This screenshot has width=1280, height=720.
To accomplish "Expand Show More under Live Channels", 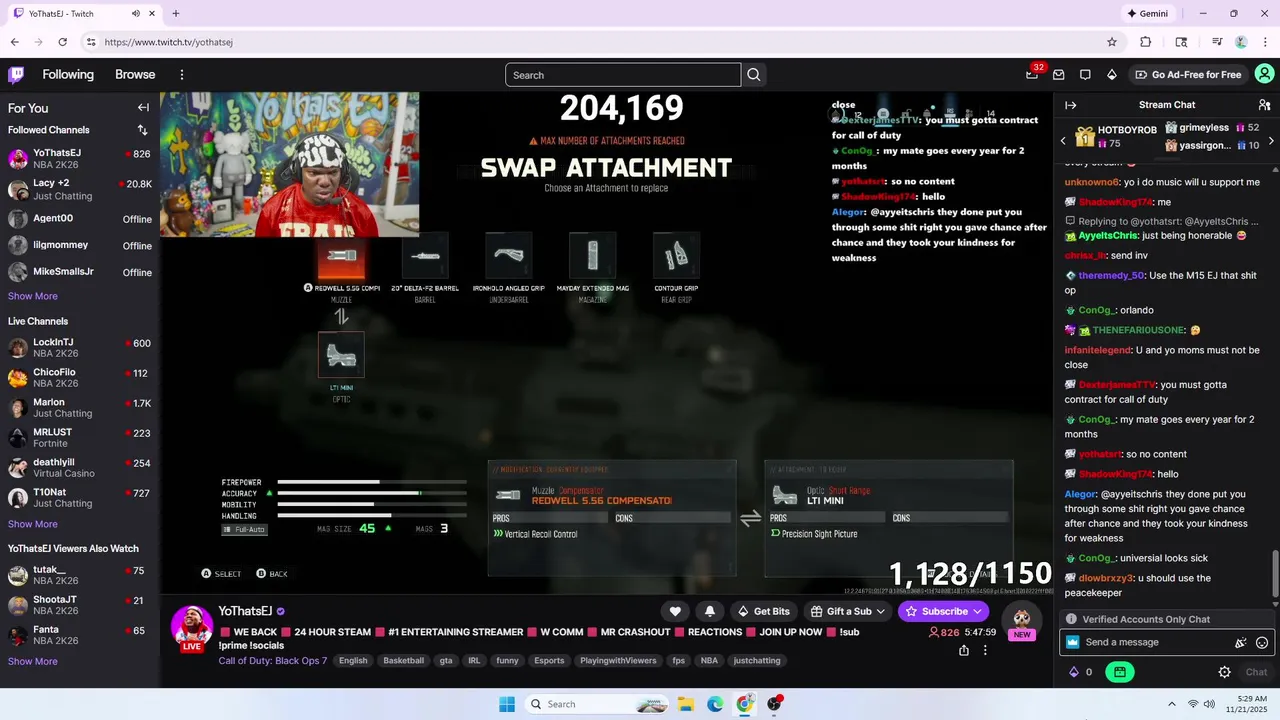I will 33,524.
